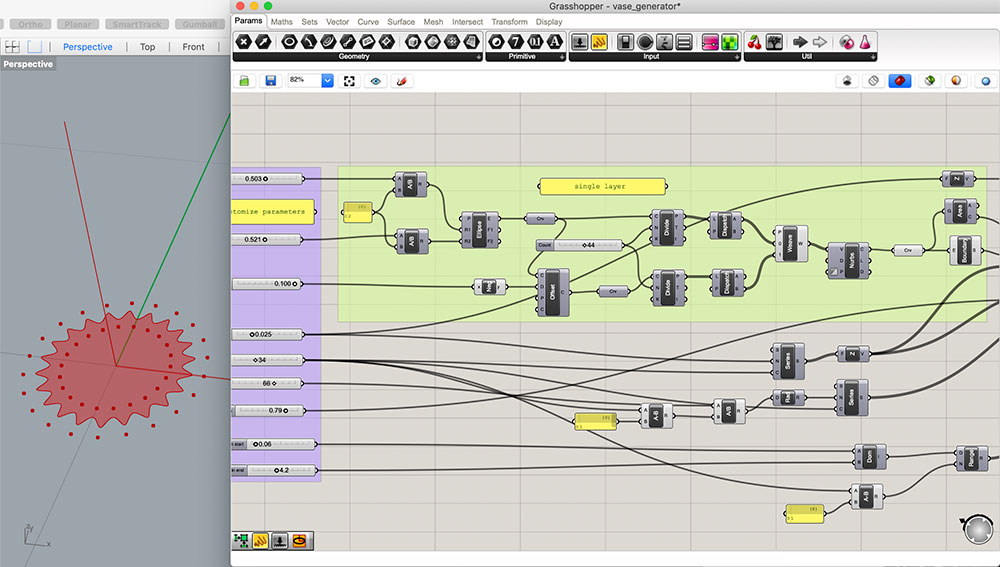Click the orange ring icon on the canvas bottom bar
The image size is (1000, 567).
(x=299, y=541)
